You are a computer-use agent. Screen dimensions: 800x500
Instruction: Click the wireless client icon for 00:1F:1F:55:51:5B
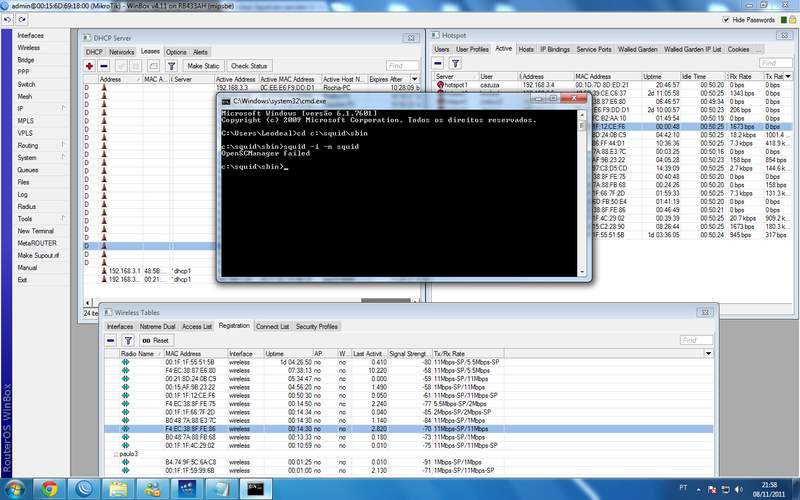126,362
